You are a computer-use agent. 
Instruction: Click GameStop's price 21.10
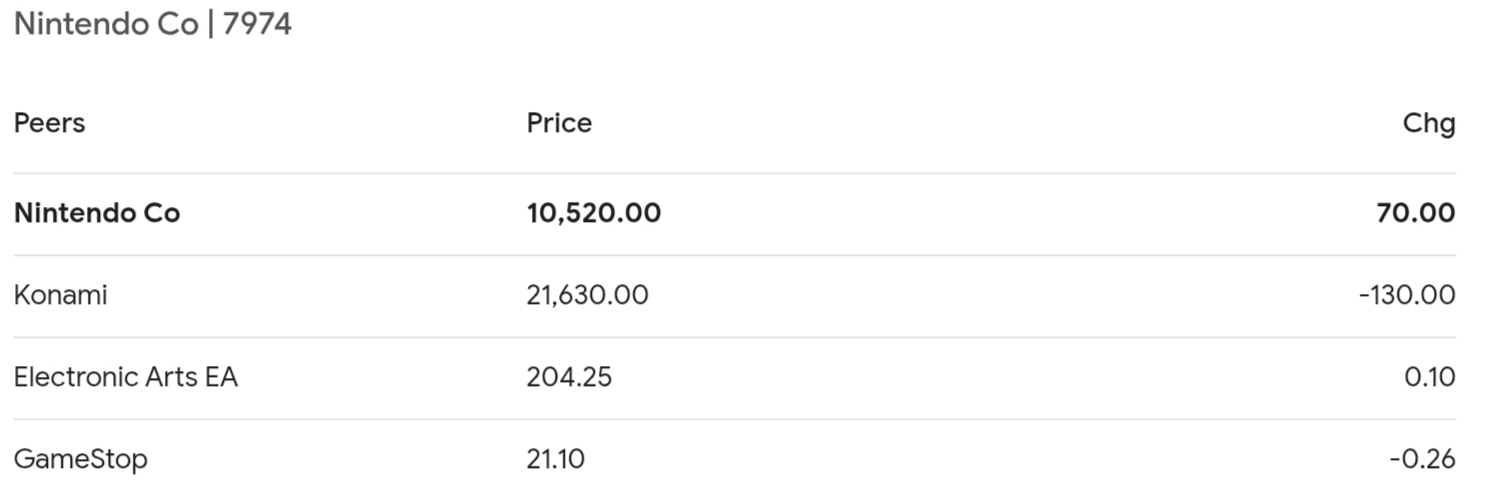pos(555,459)
